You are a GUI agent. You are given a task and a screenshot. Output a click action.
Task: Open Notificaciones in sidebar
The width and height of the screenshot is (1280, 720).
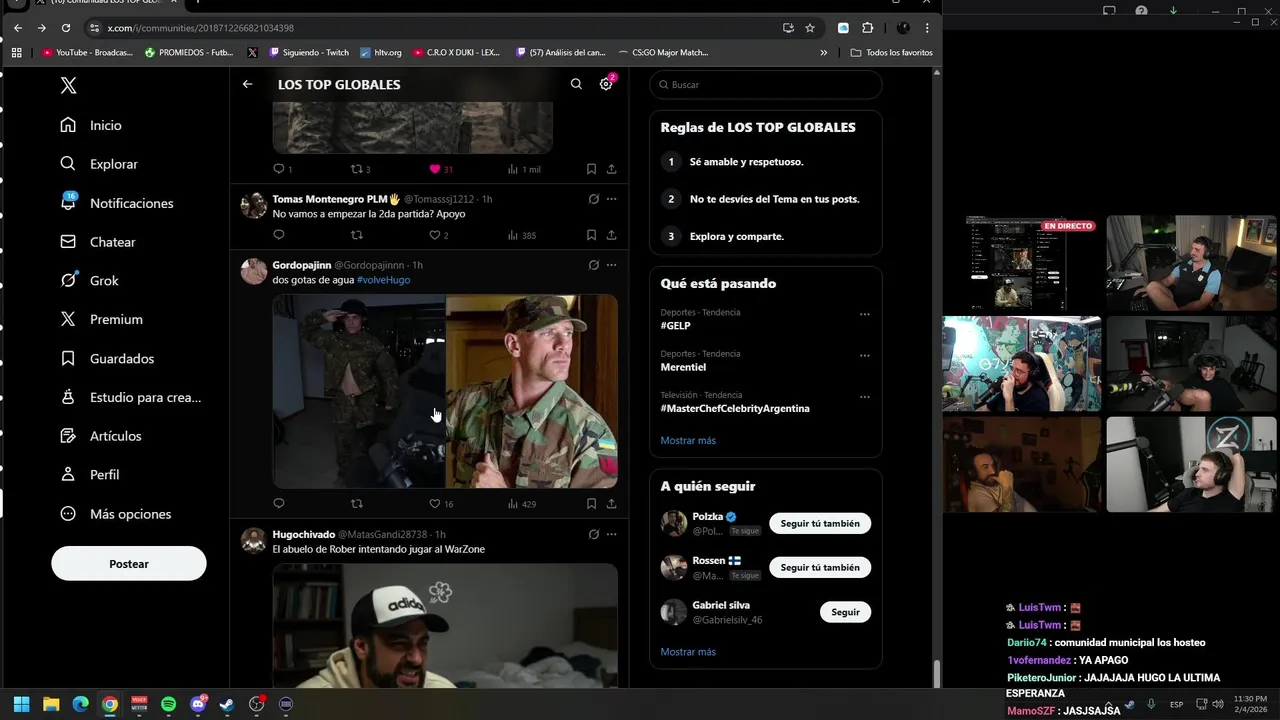click(116, 203)
